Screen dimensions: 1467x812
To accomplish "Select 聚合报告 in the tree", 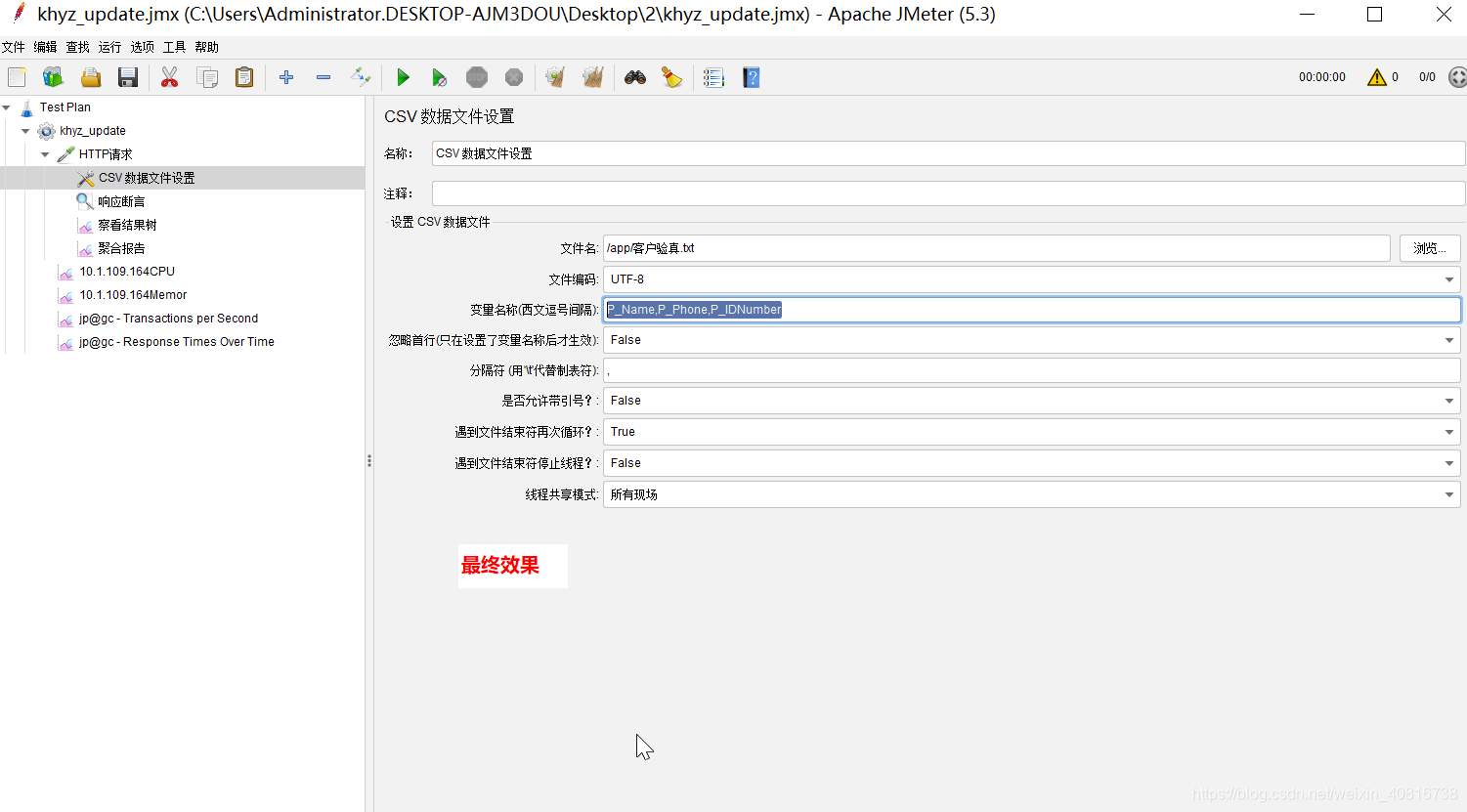I will [121, 248].
